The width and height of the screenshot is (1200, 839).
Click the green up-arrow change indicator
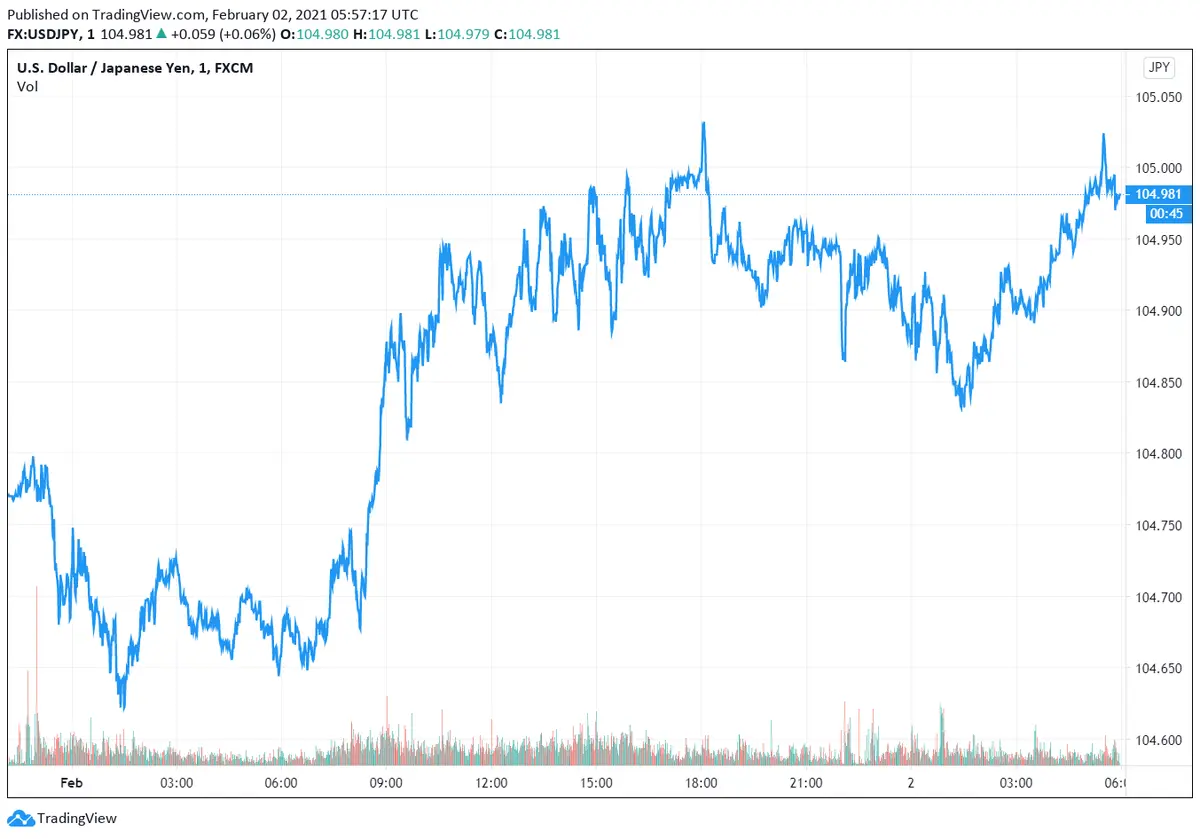(161, 34)
